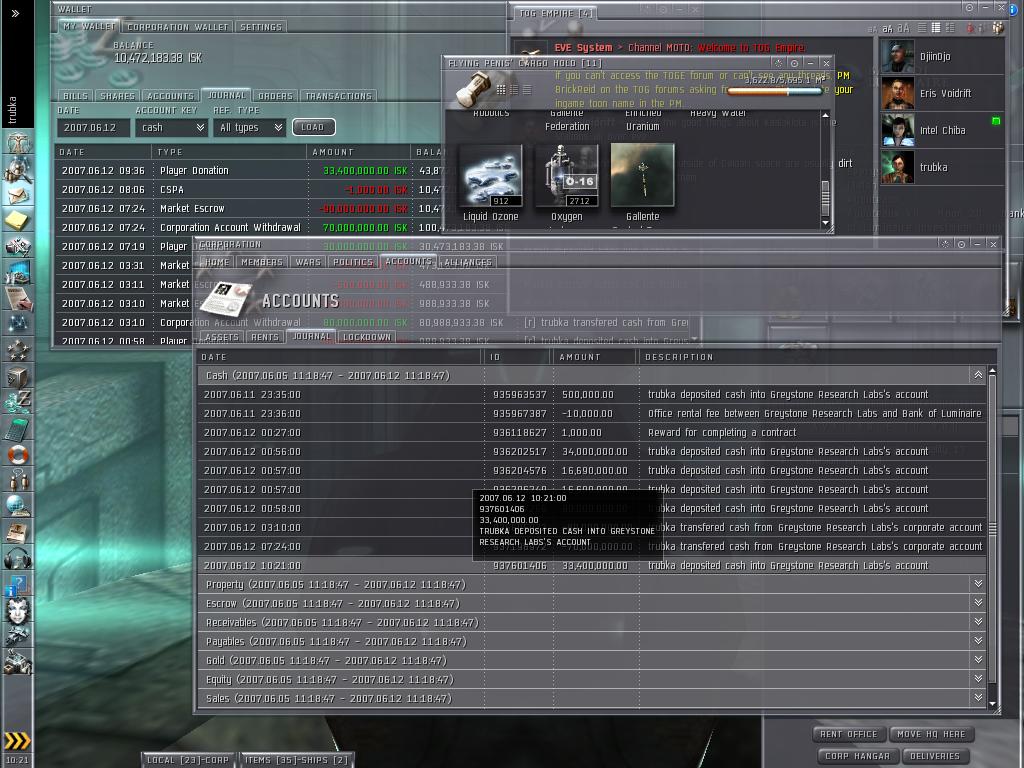
Task: Open the assets cube icon in sidebar
Action: tap(18, 376)
